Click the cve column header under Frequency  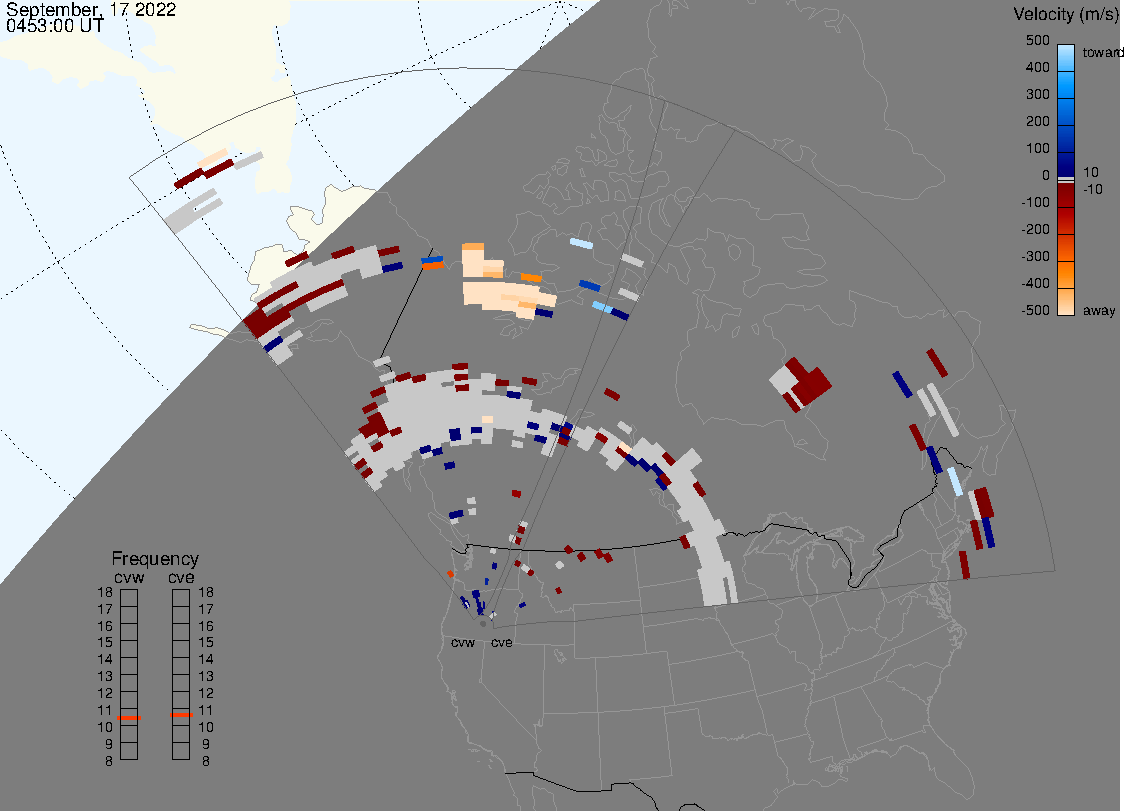pyautogui.click(x=181, y=577)
